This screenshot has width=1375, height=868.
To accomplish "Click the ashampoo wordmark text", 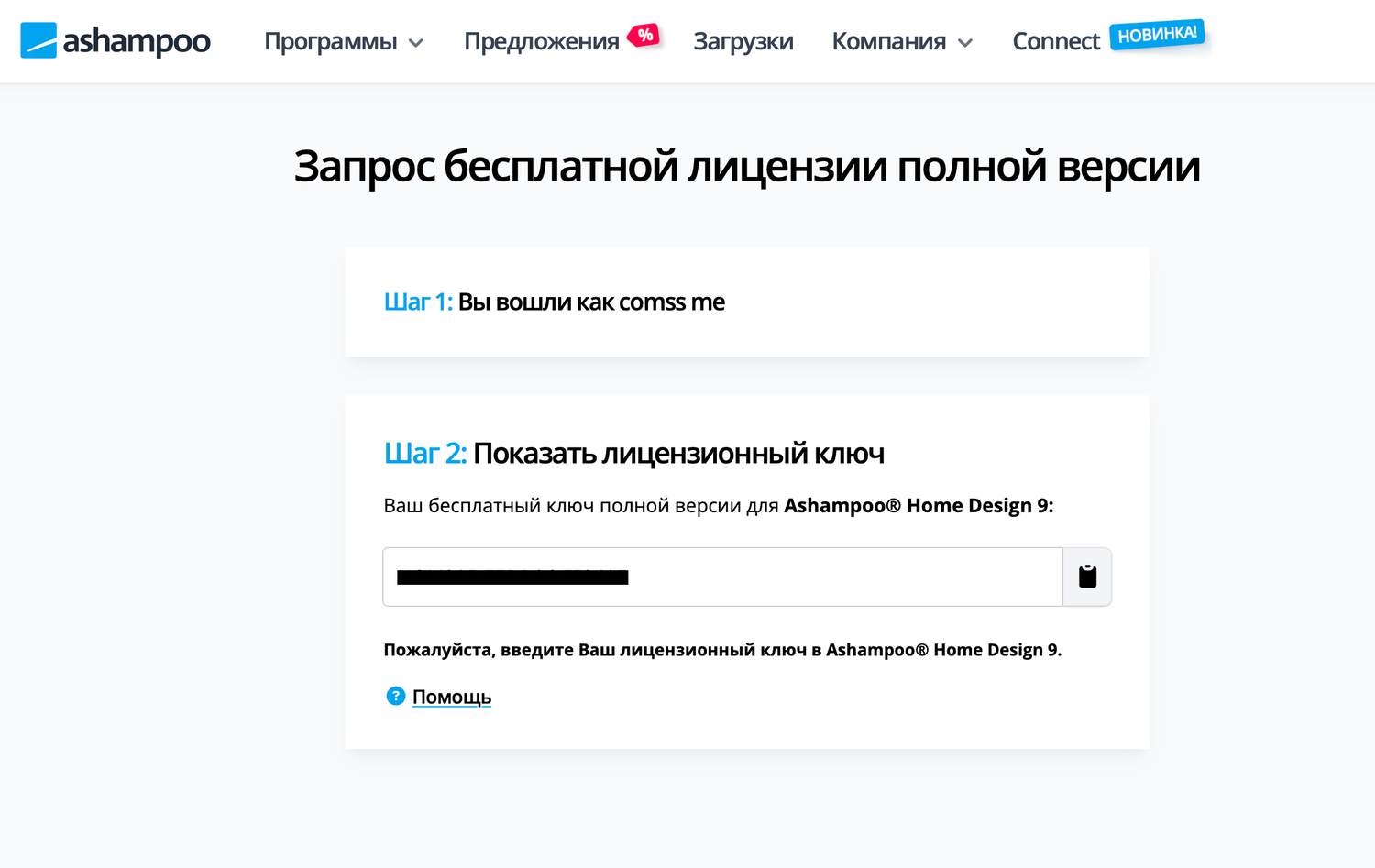I will (137, 41).
